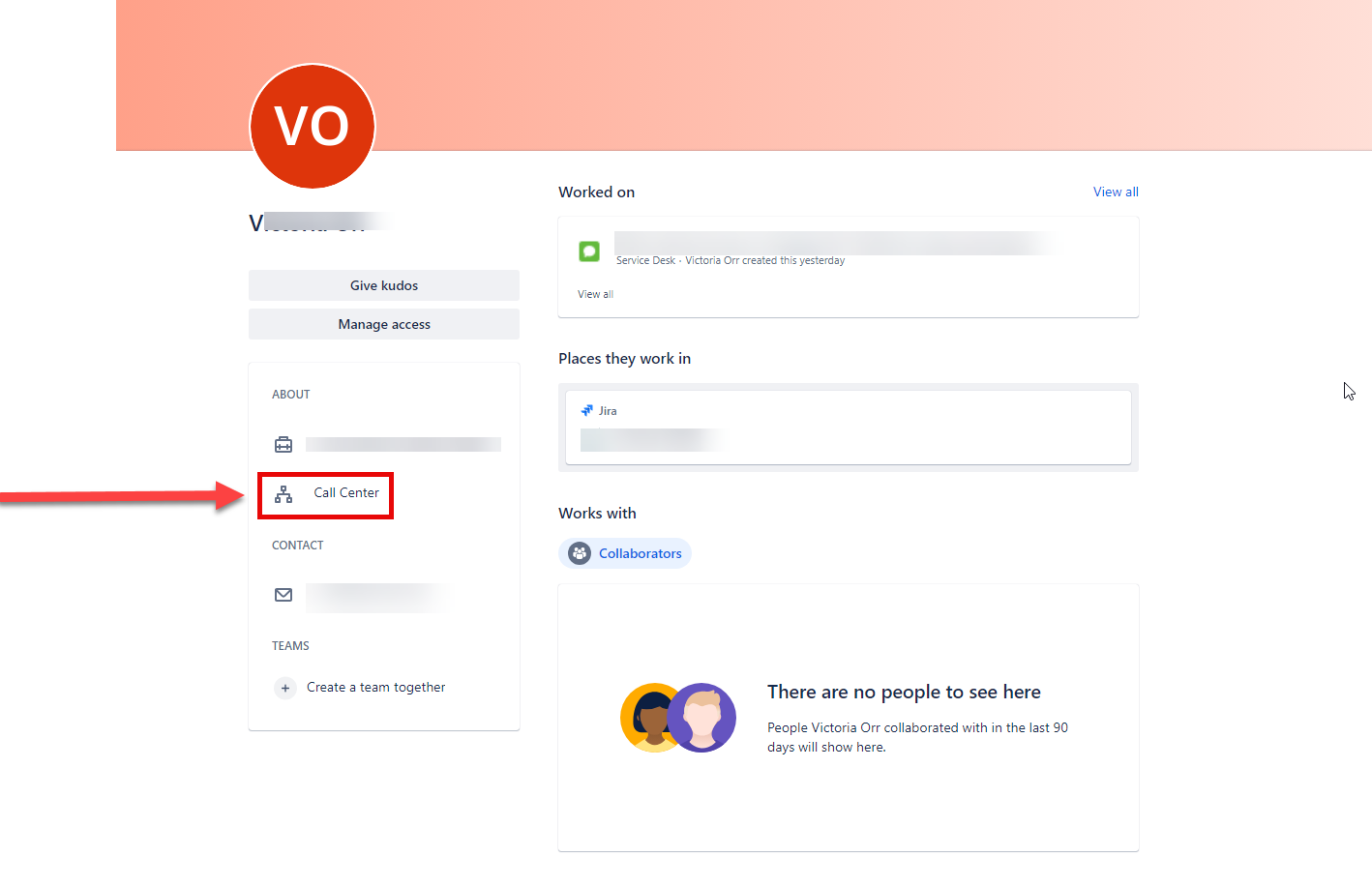Click the Works with heading
Image resolution: width=1372 pixels, height=886 pixels.
coord(597,513)
